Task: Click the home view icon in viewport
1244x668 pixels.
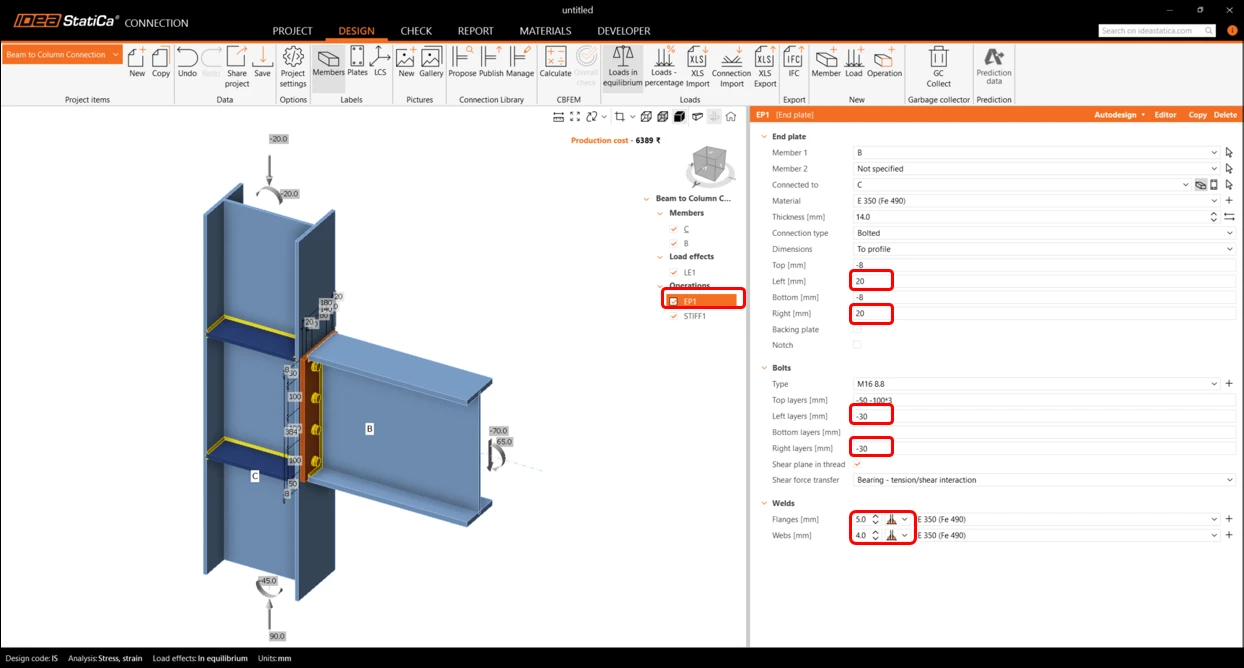Action: [731, 117]
